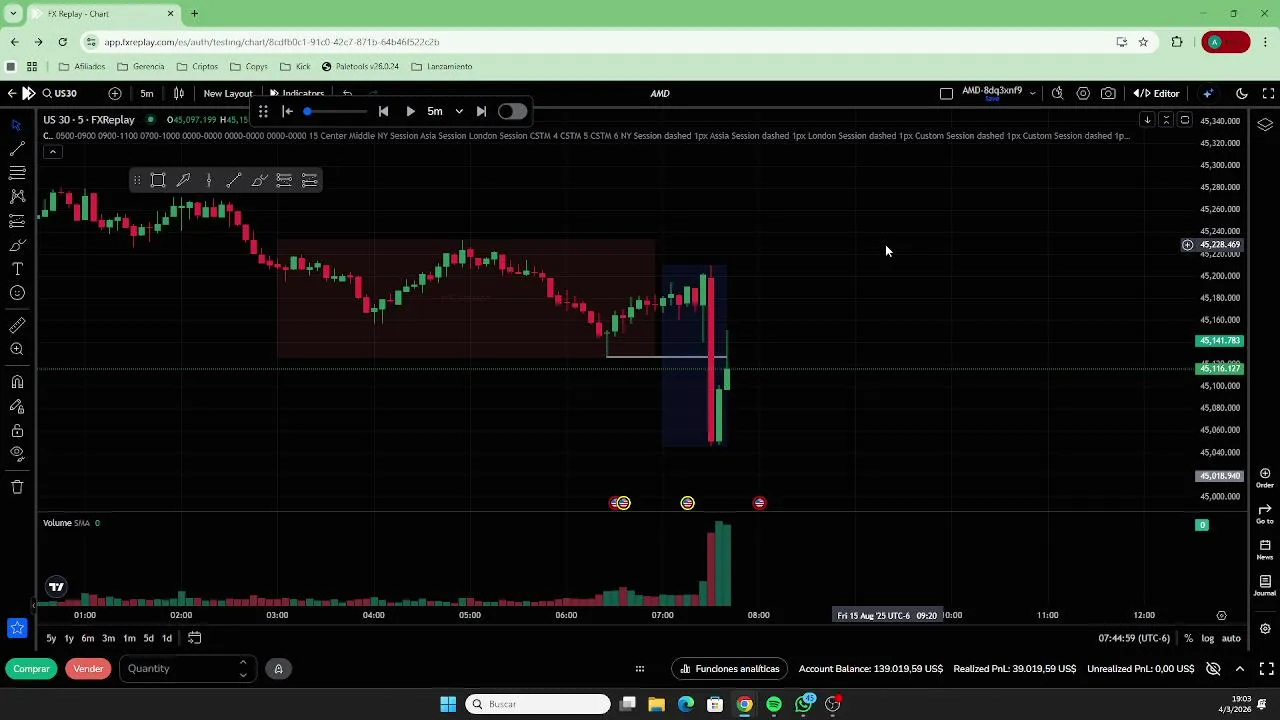Select the ruler measure tool

(x=16, y=325)
